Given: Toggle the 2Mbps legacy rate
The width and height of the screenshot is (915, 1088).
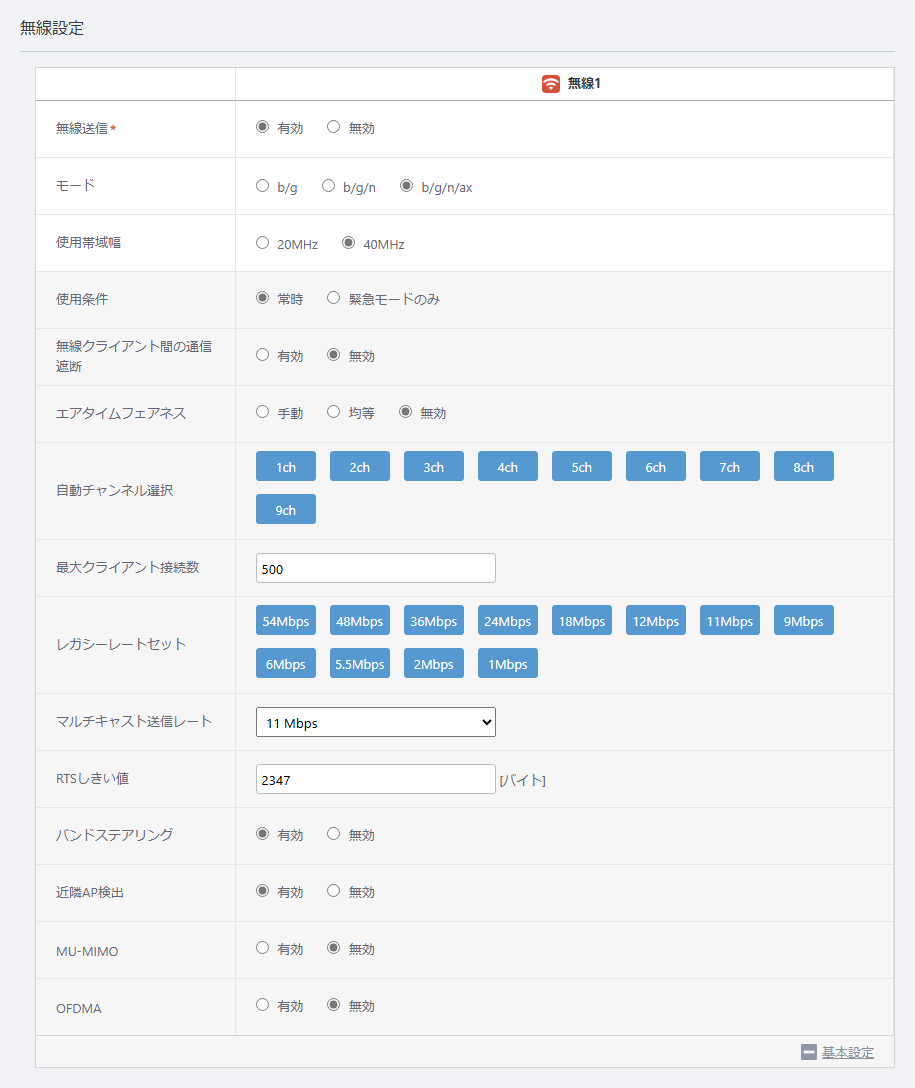Looking at the screenshot, I should (434, 663).
